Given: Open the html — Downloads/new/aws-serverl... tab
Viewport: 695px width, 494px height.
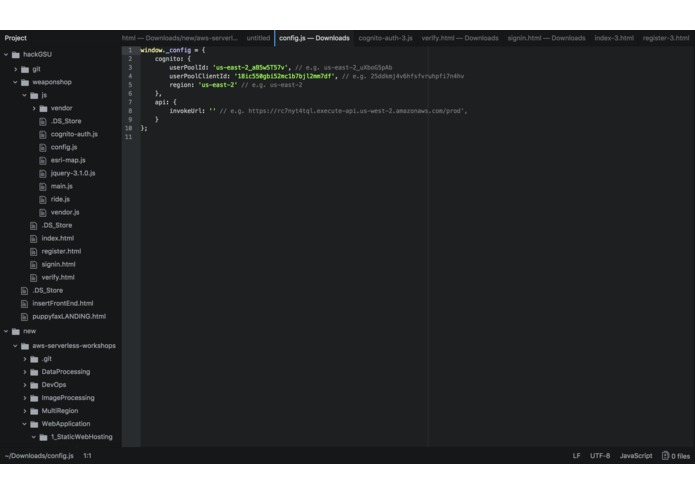Looking at the screenshot, I should click(180, 38).
